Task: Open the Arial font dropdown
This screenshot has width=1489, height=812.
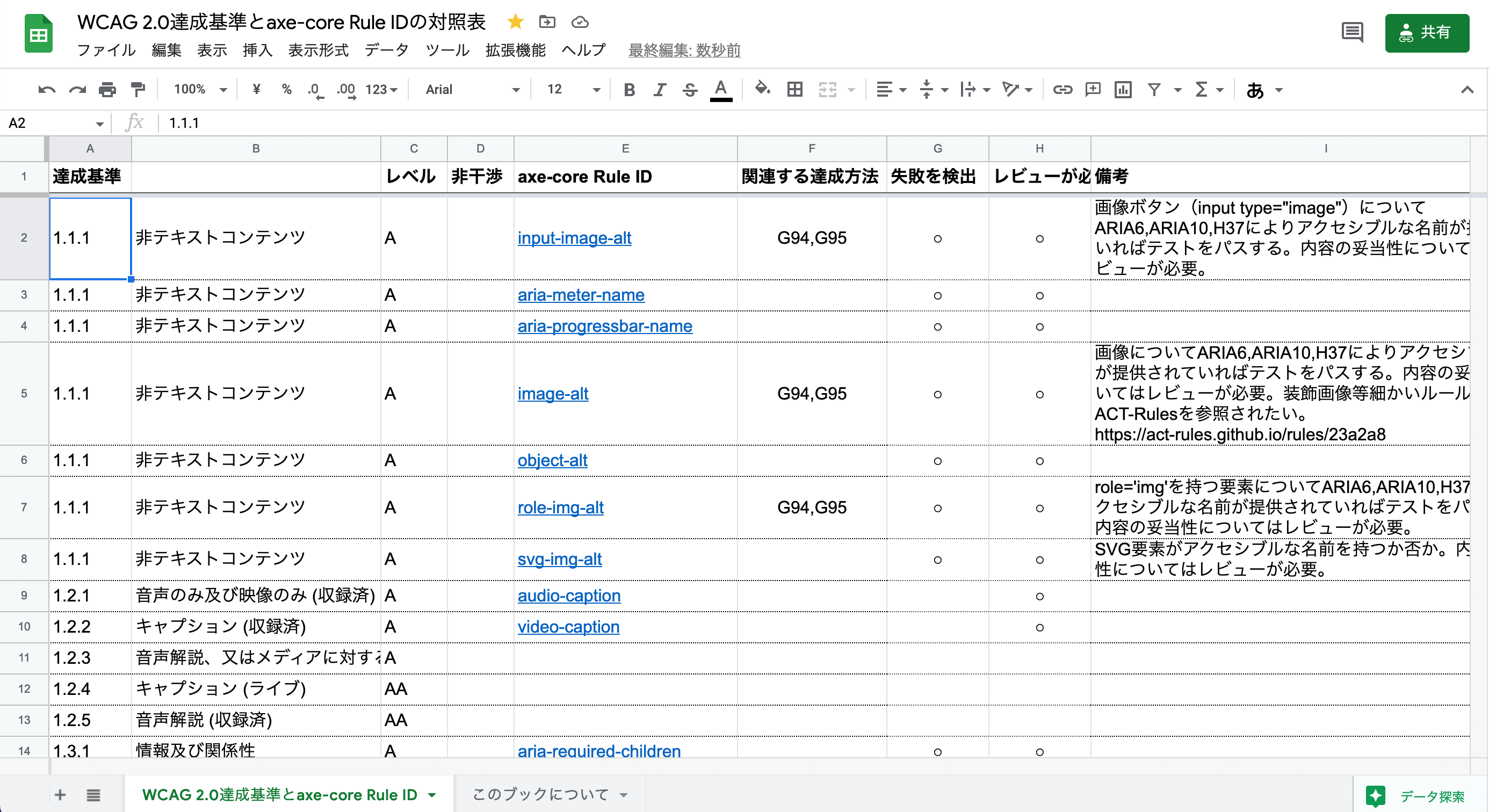Action: click(472, 90)
